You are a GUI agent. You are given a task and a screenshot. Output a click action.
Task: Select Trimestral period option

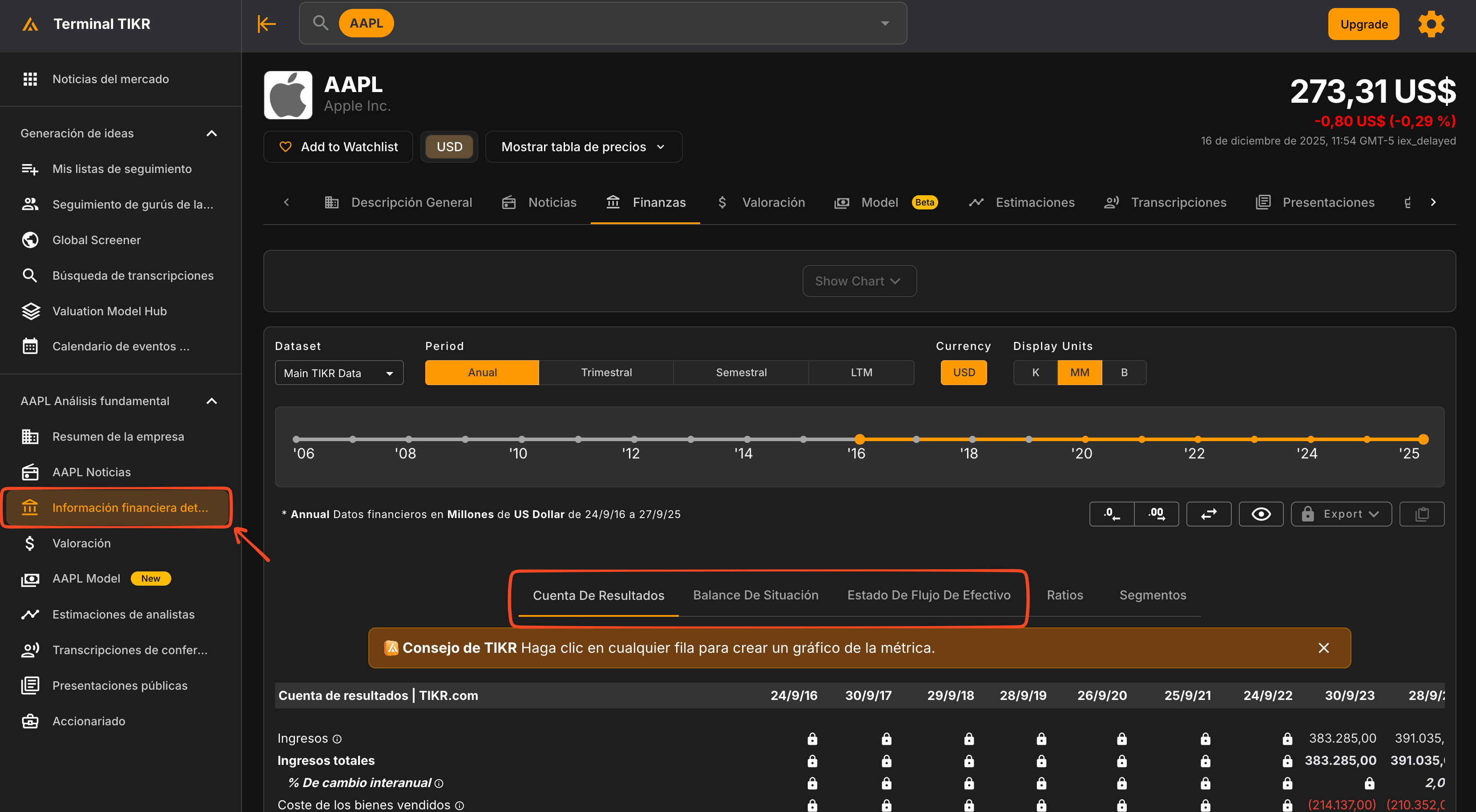coord(606,372)
